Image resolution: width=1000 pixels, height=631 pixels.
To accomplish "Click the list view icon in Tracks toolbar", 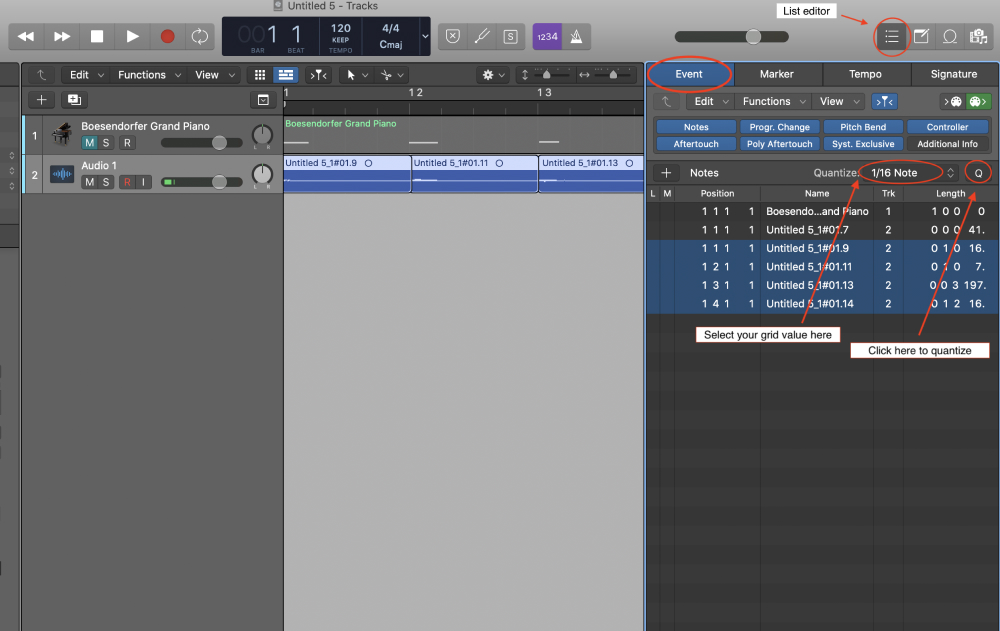I will (x=286, y=75).
